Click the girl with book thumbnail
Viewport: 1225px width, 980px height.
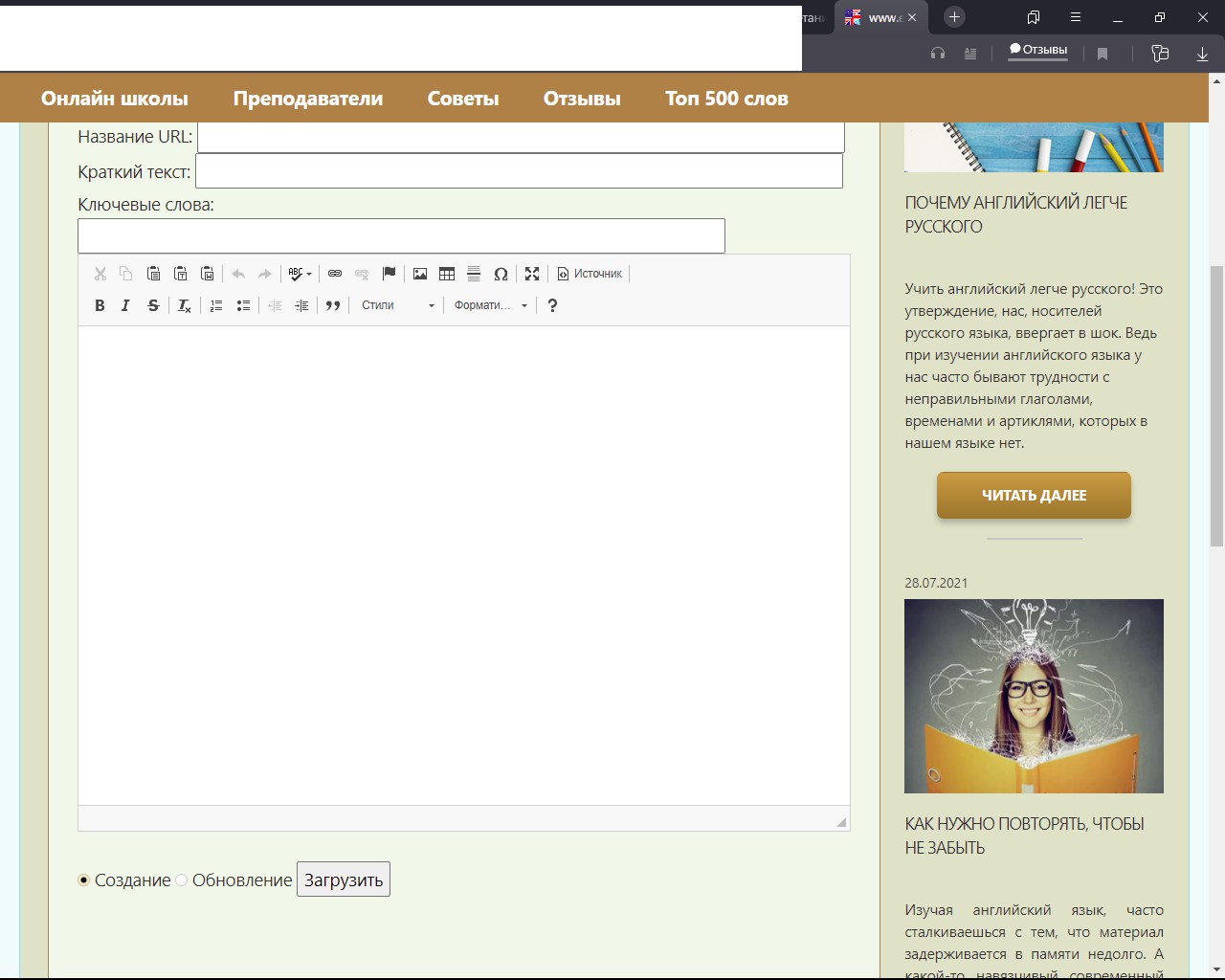(1034, 696)
